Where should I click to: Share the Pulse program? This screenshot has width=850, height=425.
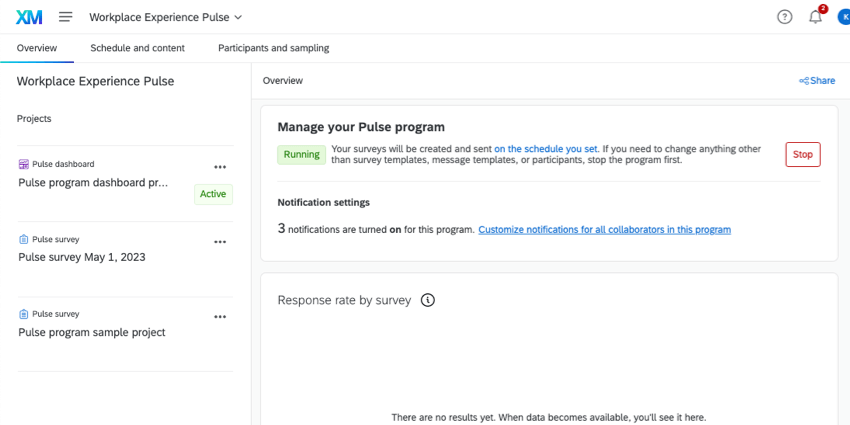click(817, 81)
